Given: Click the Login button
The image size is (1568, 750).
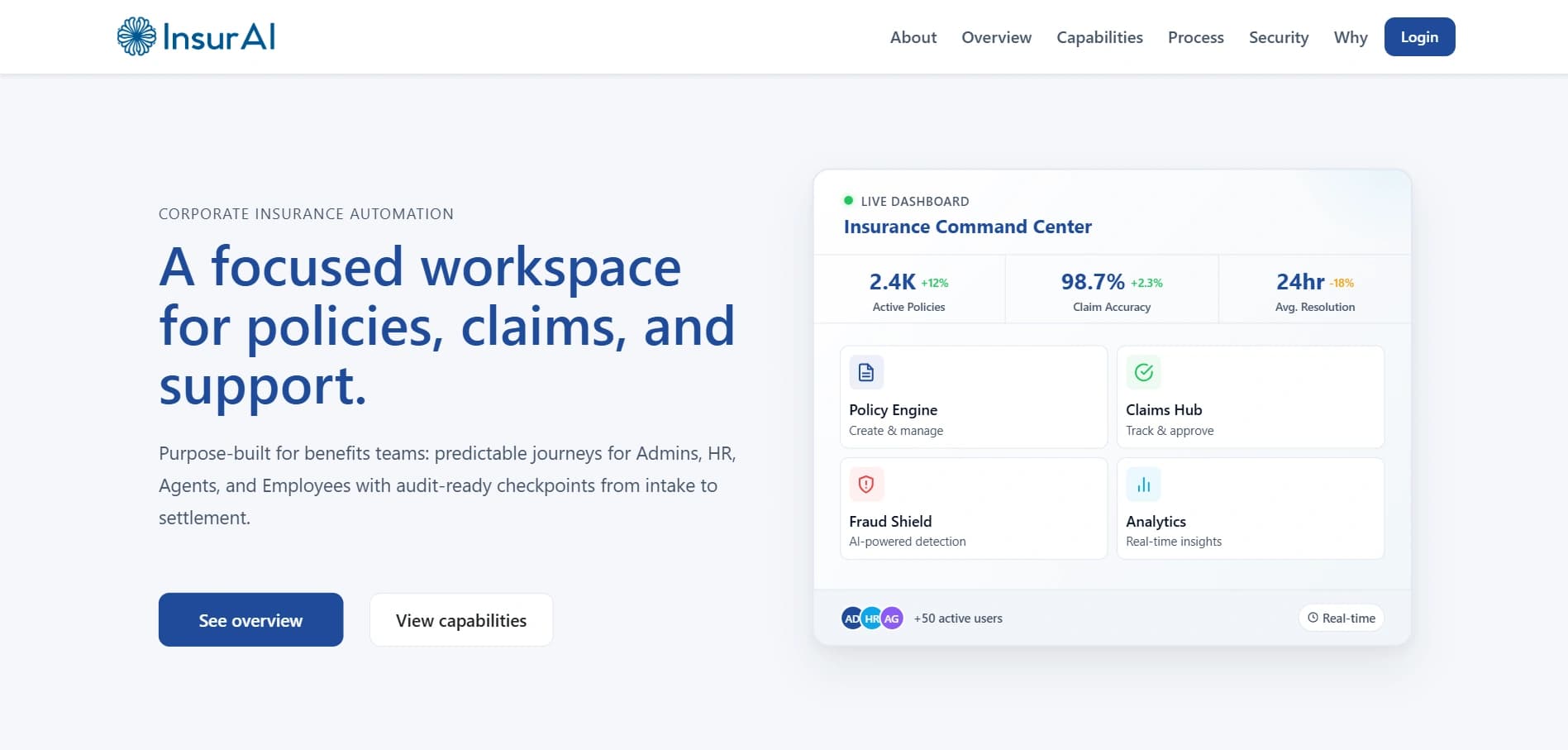Looking at the screenshot, I should 1419,37.
